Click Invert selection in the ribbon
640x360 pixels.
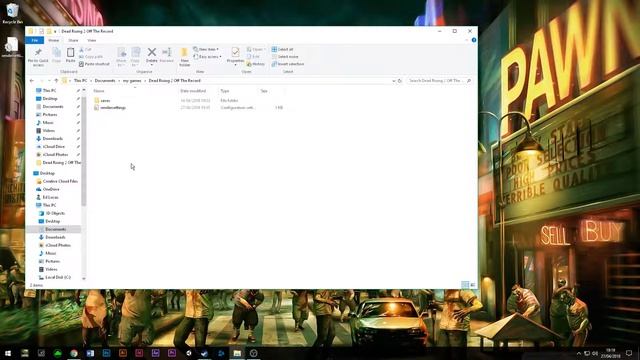coord(288,64)
